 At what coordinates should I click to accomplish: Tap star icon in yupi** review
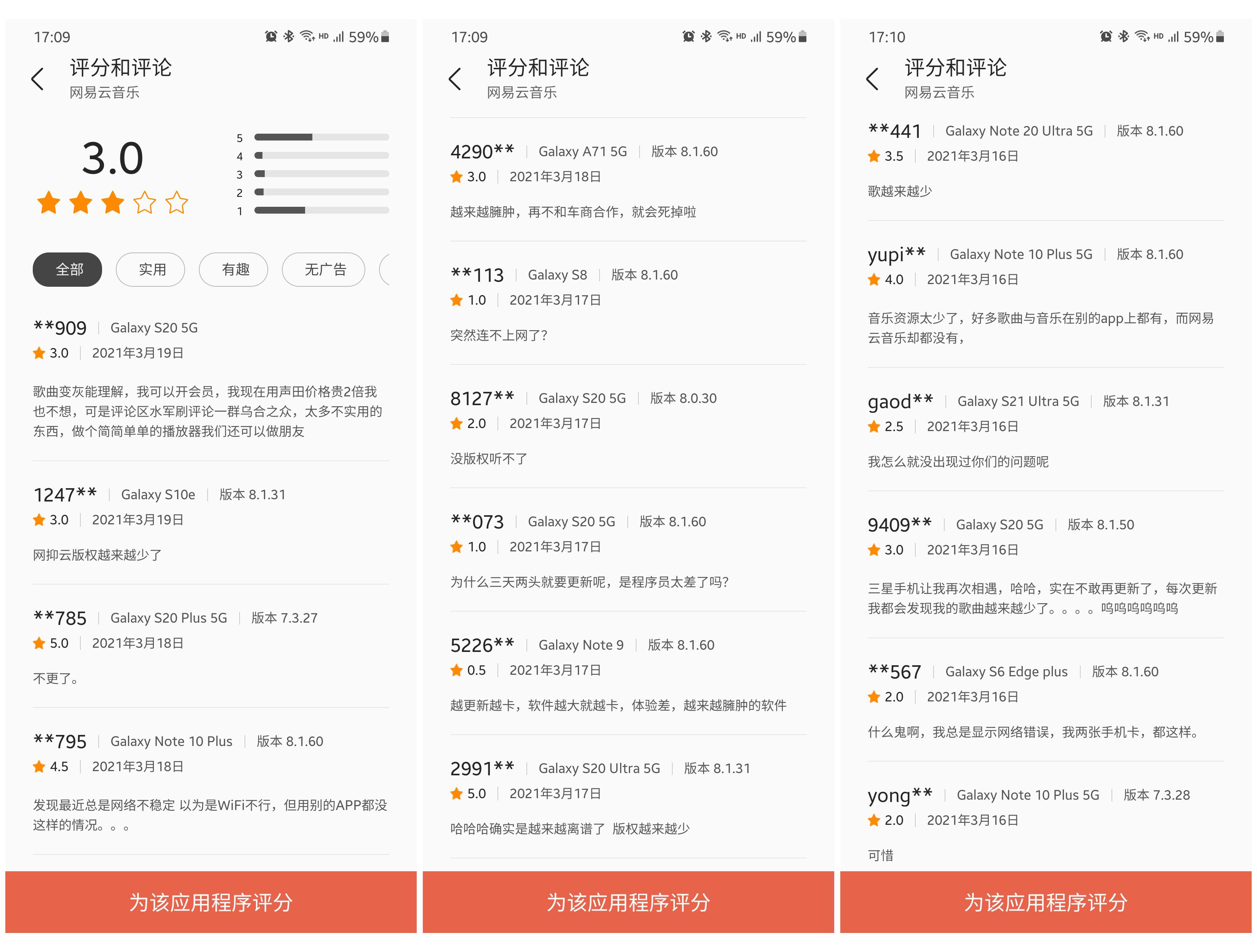(x=874, y=280)
